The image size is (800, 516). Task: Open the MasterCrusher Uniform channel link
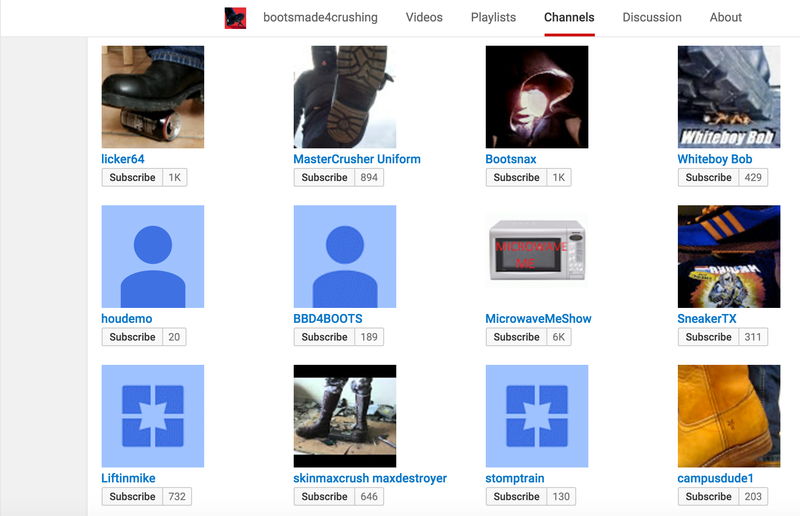357,159
